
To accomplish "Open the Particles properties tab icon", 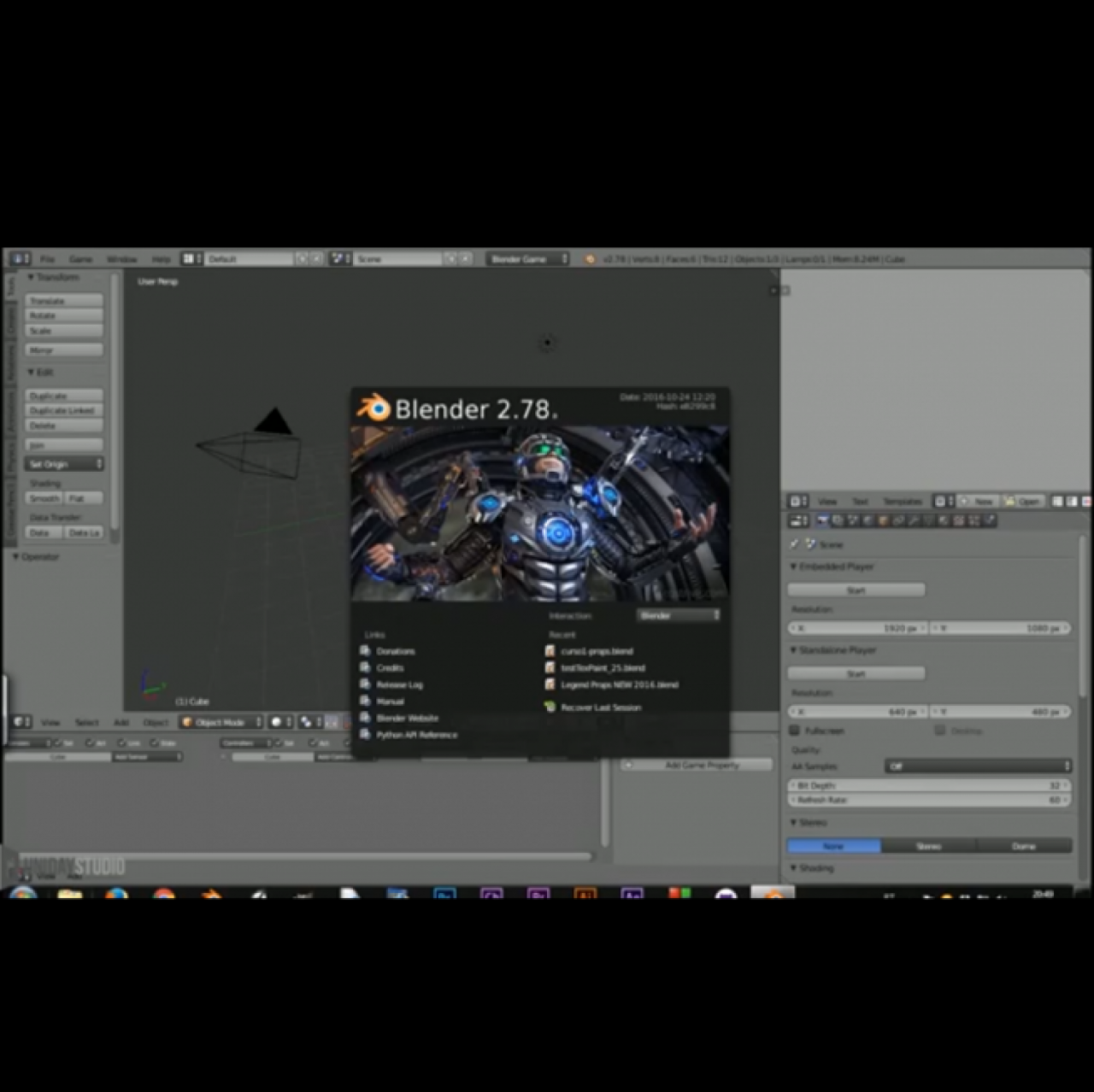I will 974,520.
